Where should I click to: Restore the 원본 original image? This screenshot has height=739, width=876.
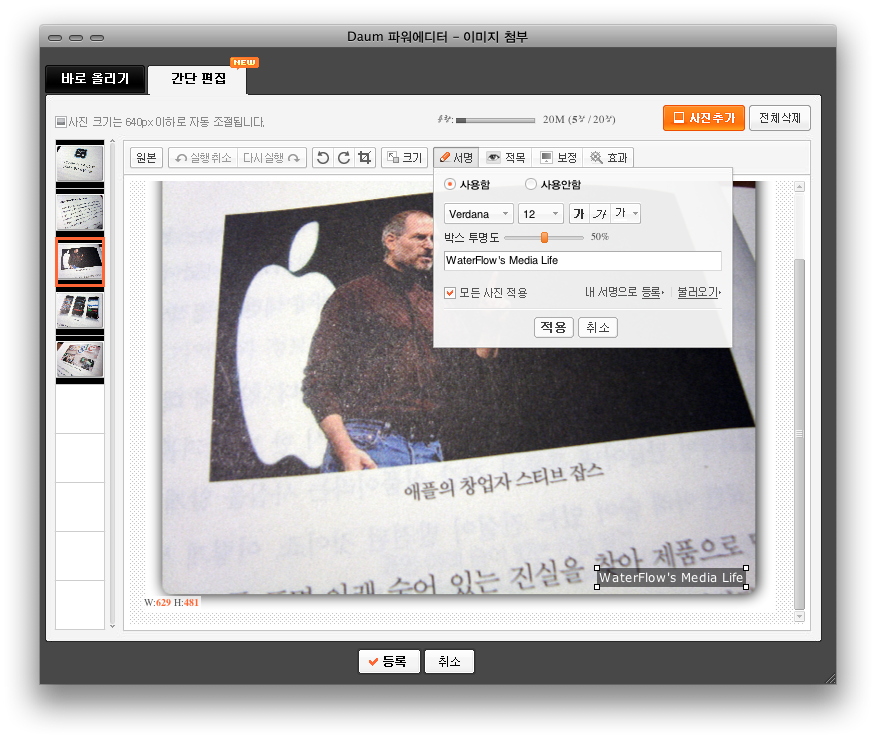tap(146, 158)
